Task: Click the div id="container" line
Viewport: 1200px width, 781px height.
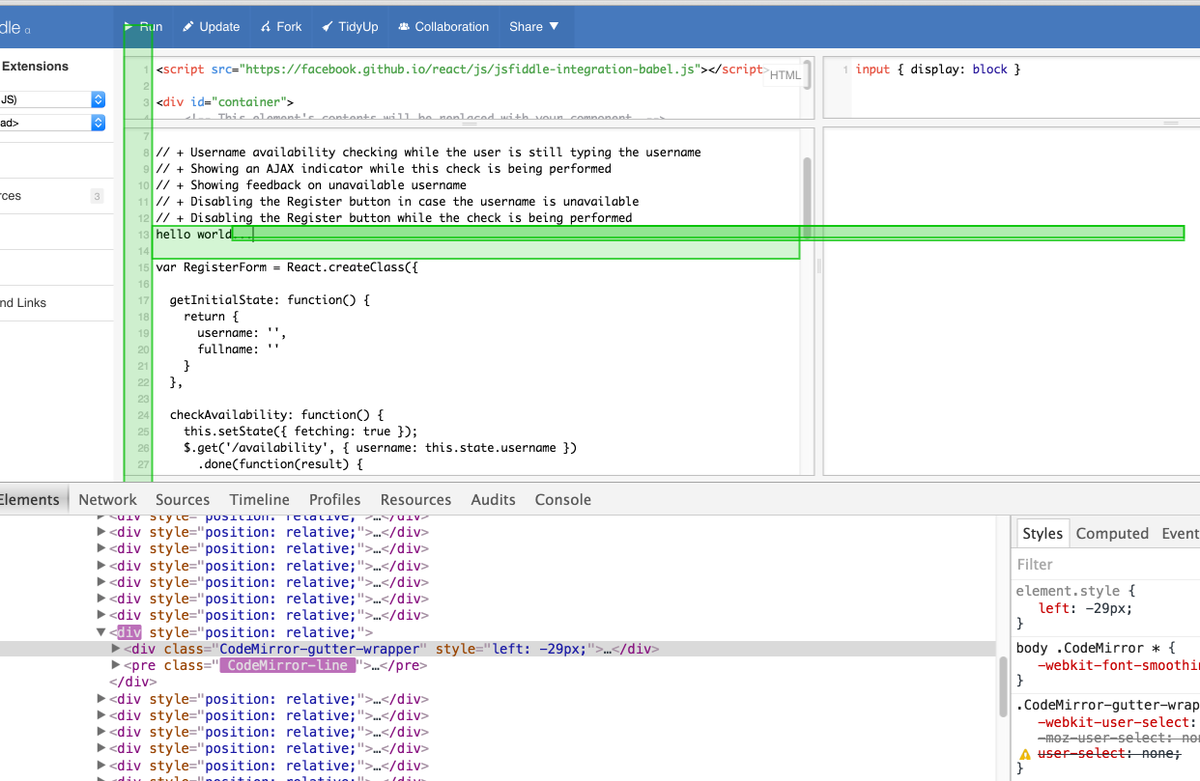Action: 224,102
